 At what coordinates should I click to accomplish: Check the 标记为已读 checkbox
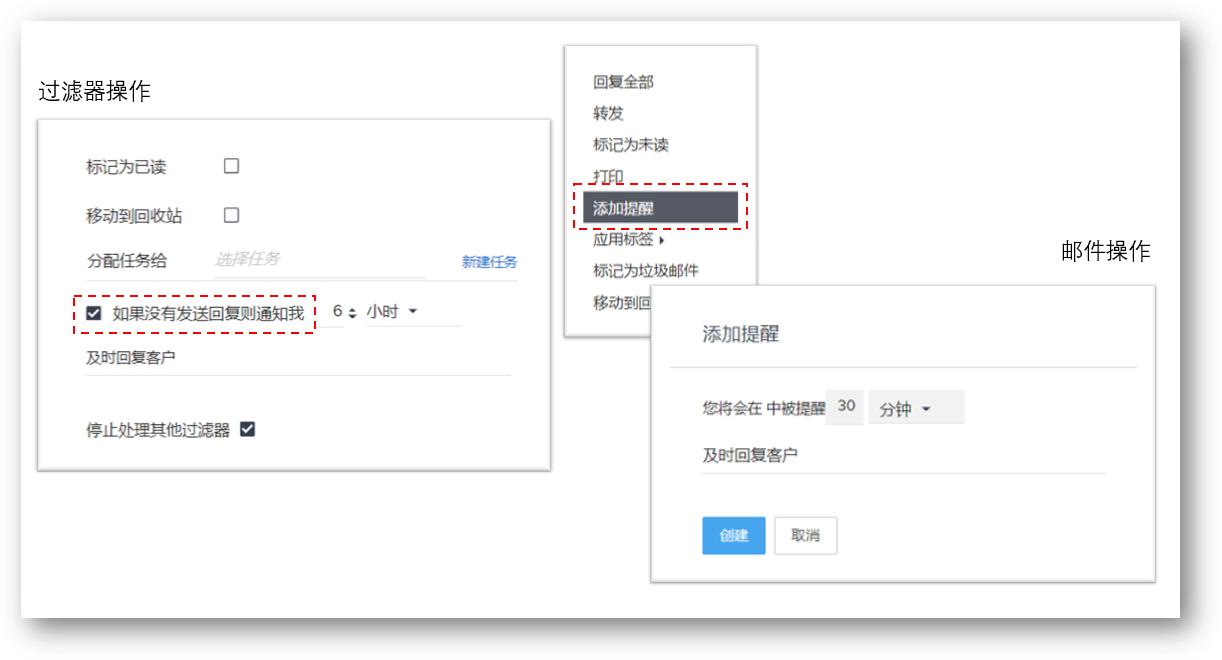tap(231, 166)
